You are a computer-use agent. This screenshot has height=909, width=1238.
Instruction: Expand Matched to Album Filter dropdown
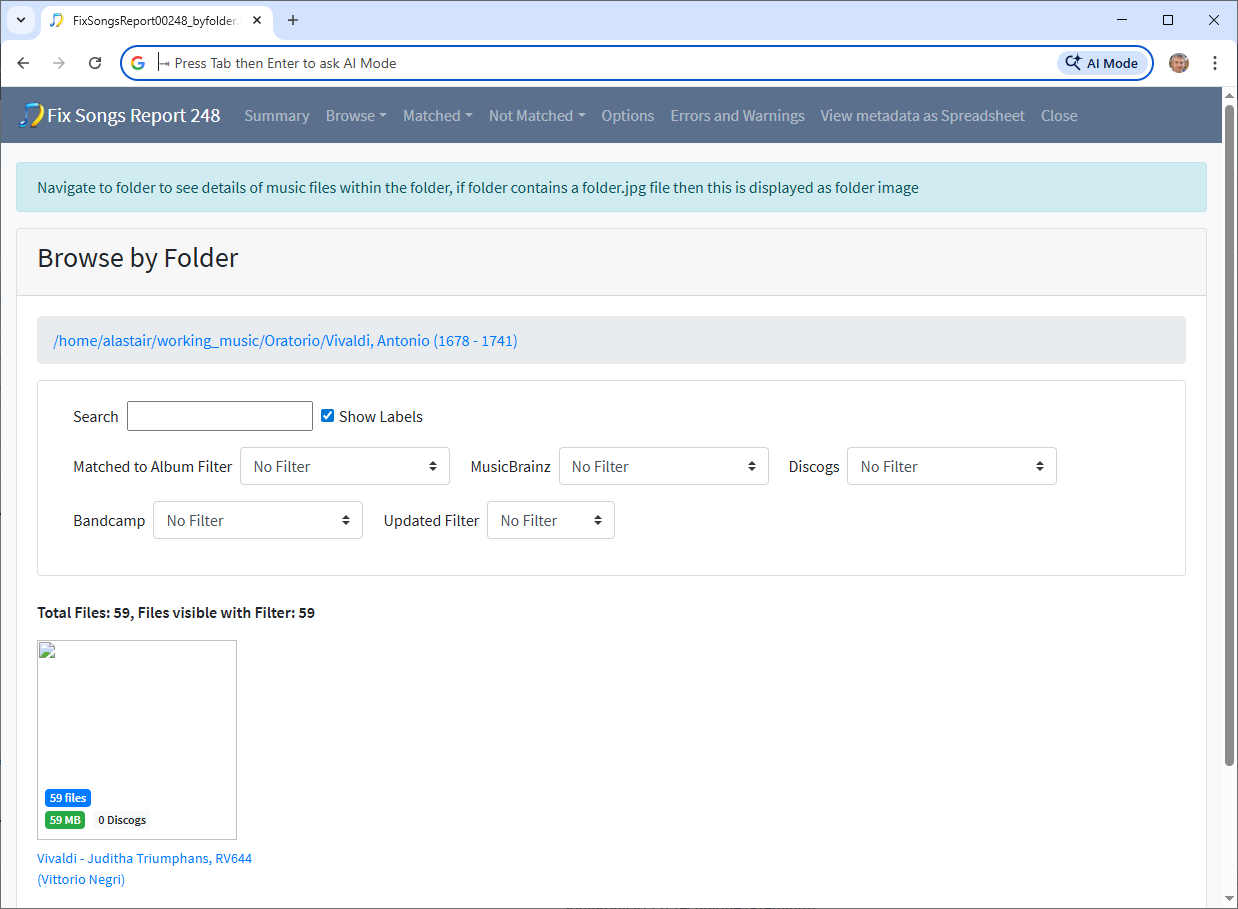345,466
